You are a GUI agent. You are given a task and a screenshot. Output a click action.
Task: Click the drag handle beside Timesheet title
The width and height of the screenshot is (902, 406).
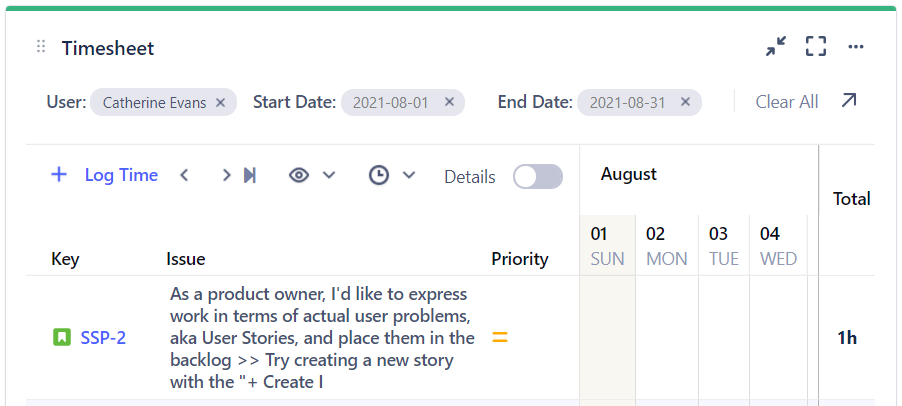click(x=41, y=47)
